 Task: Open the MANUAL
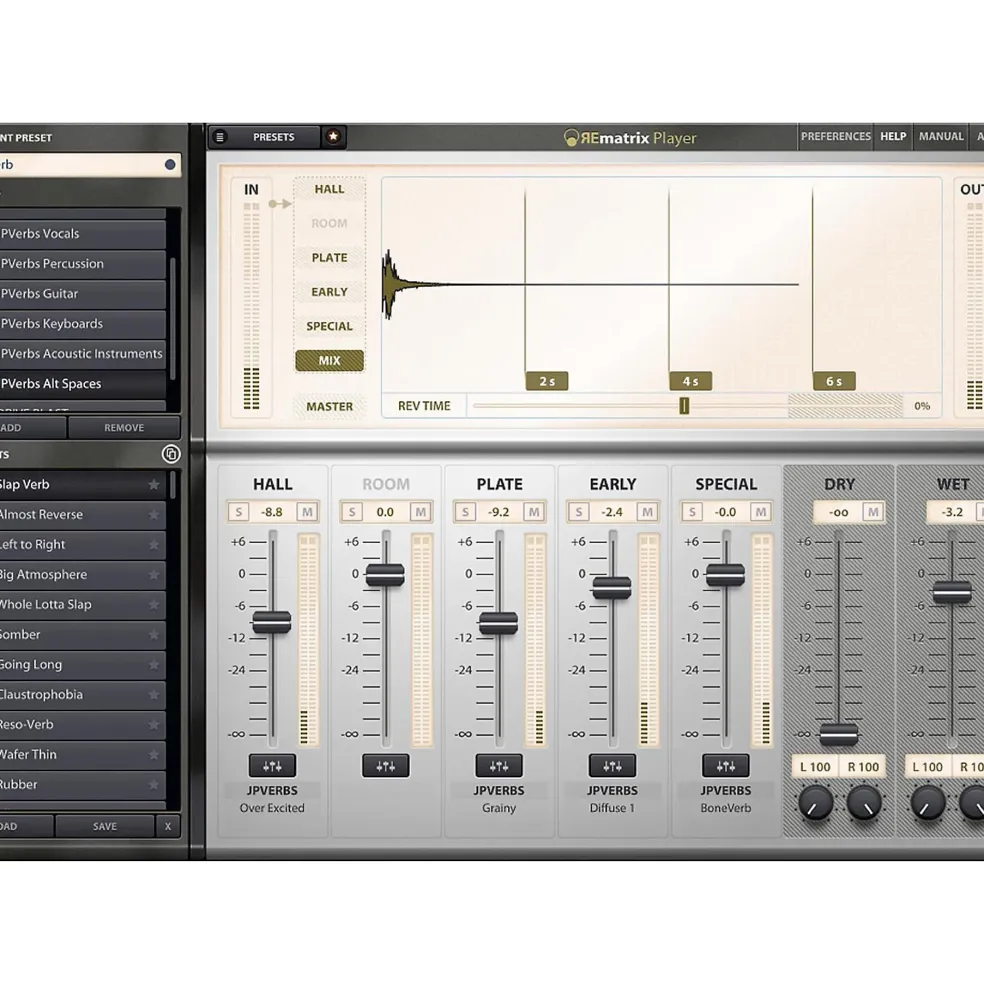click(x=941, y=136)
